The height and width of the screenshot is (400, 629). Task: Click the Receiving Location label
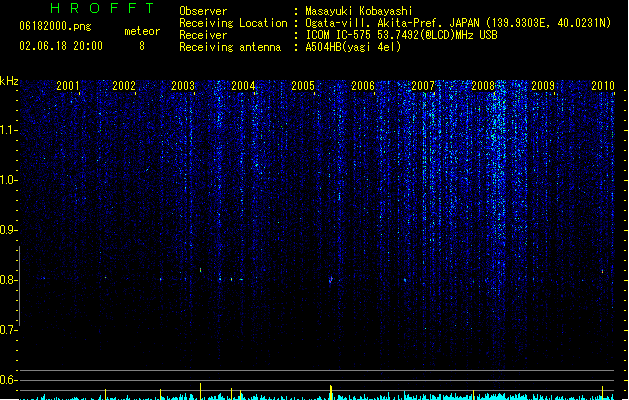tap(233, 23)
